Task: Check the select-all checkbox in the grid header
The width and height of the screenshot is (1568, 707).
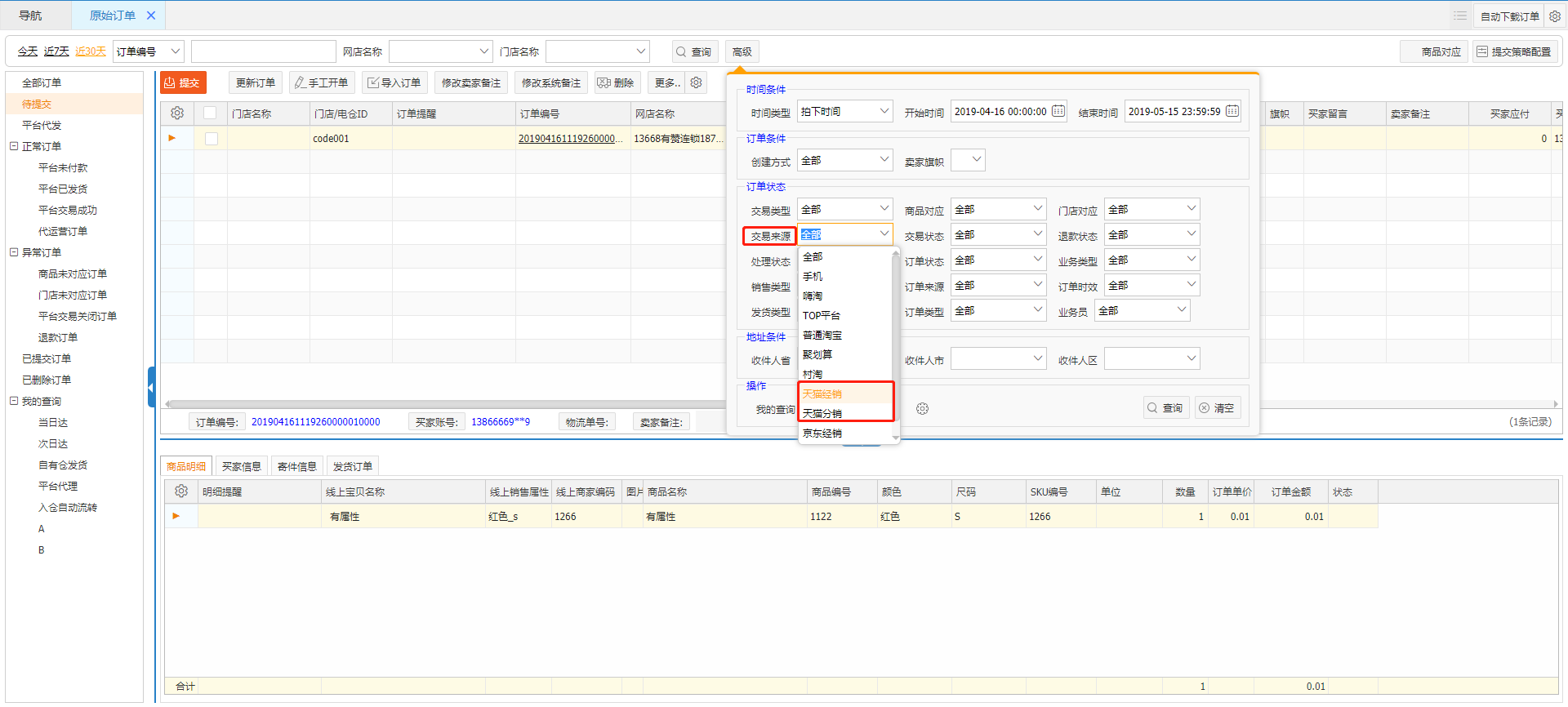Action: [211, 113]
